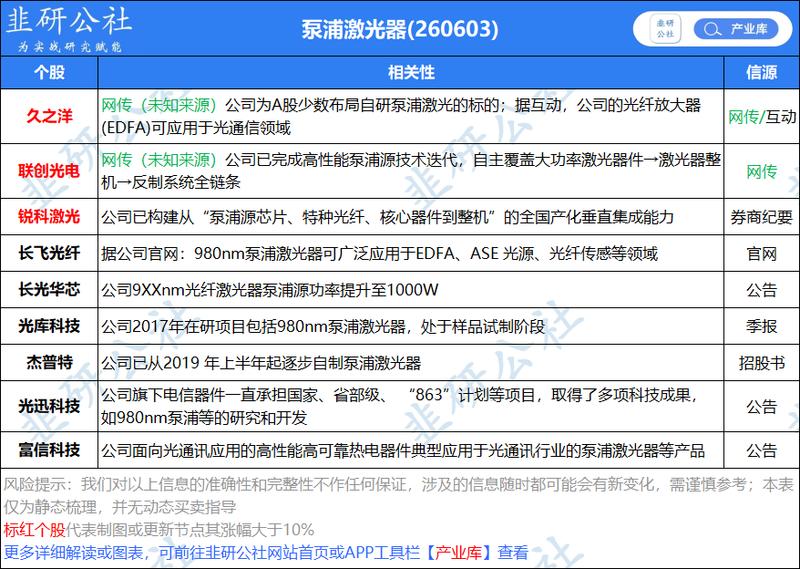
Task: Select stock name 杰普特
Action: coord(49,362)
